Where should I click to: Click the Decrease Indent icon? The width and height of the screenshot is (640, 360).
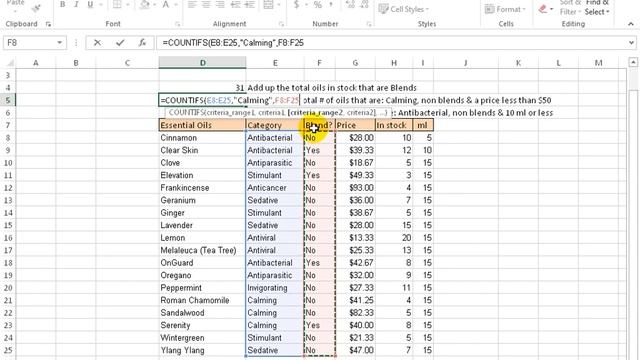(236, 4)
